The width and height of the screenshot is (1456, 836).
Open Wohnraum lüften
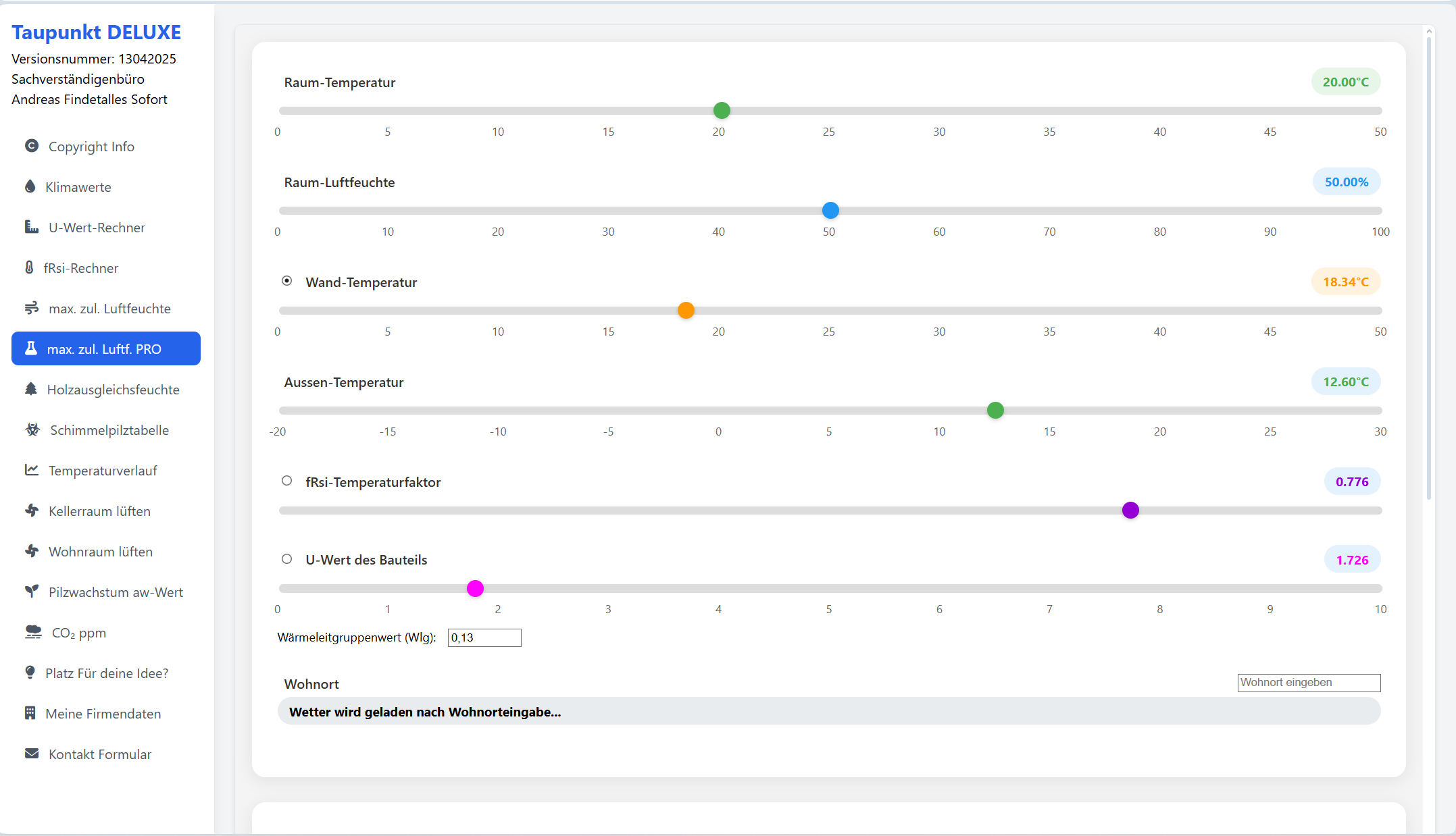(x=106, y=552)
